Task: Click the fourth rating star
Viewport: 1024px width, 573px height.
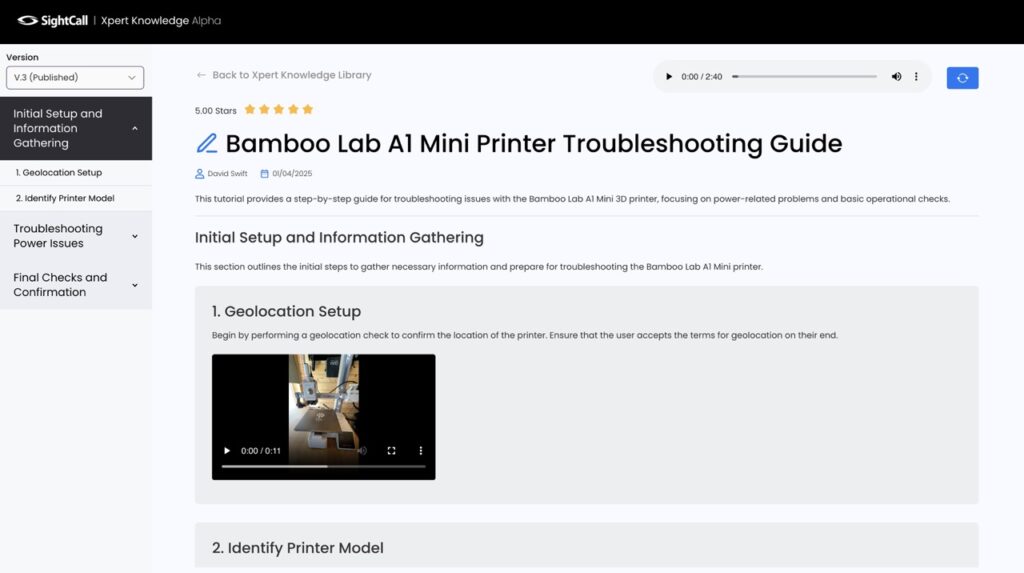Action: pyautogui.click(x=293, y=110)
